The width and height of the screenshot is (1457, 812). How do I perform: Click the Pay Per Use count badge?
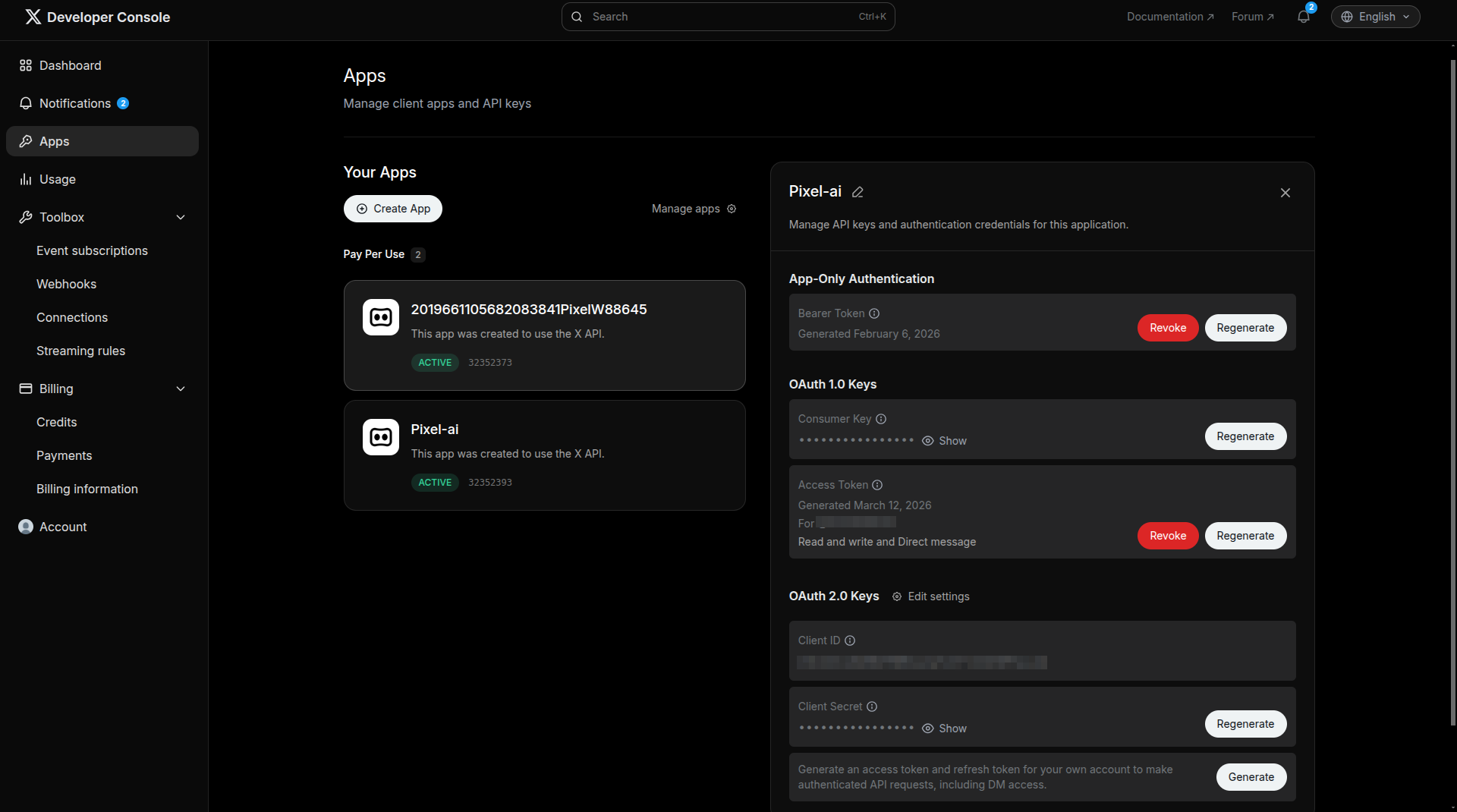(x=418, y=255)
